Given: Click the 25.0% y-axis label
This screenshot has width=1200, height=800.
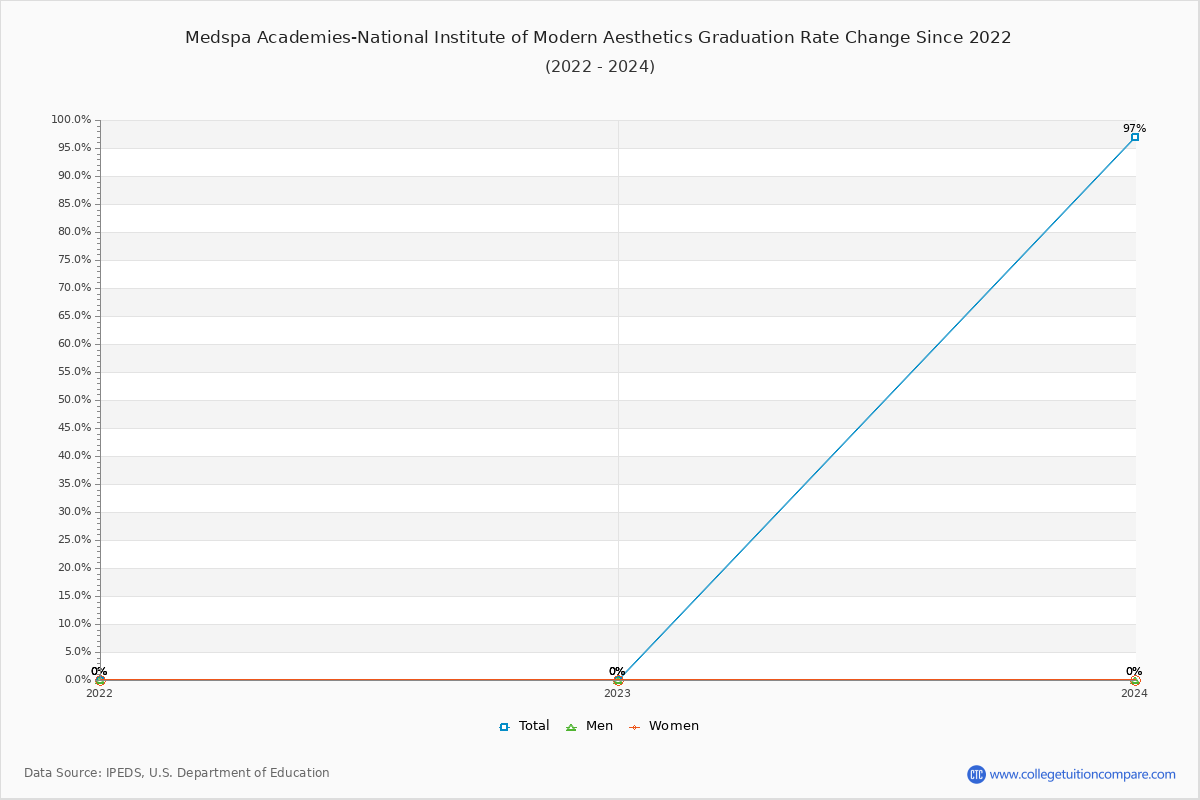Looking at the screenshot, I should pyautogui.click(x=74, y=540).
